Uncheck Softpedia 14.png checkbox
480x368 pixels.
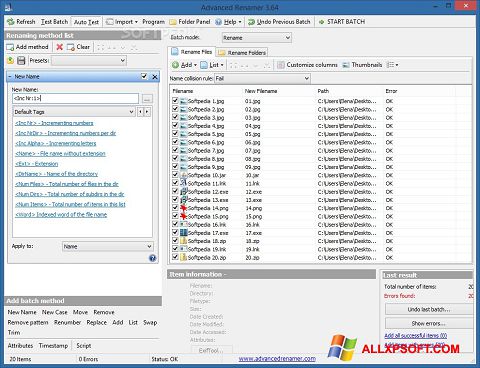(175, 208)
